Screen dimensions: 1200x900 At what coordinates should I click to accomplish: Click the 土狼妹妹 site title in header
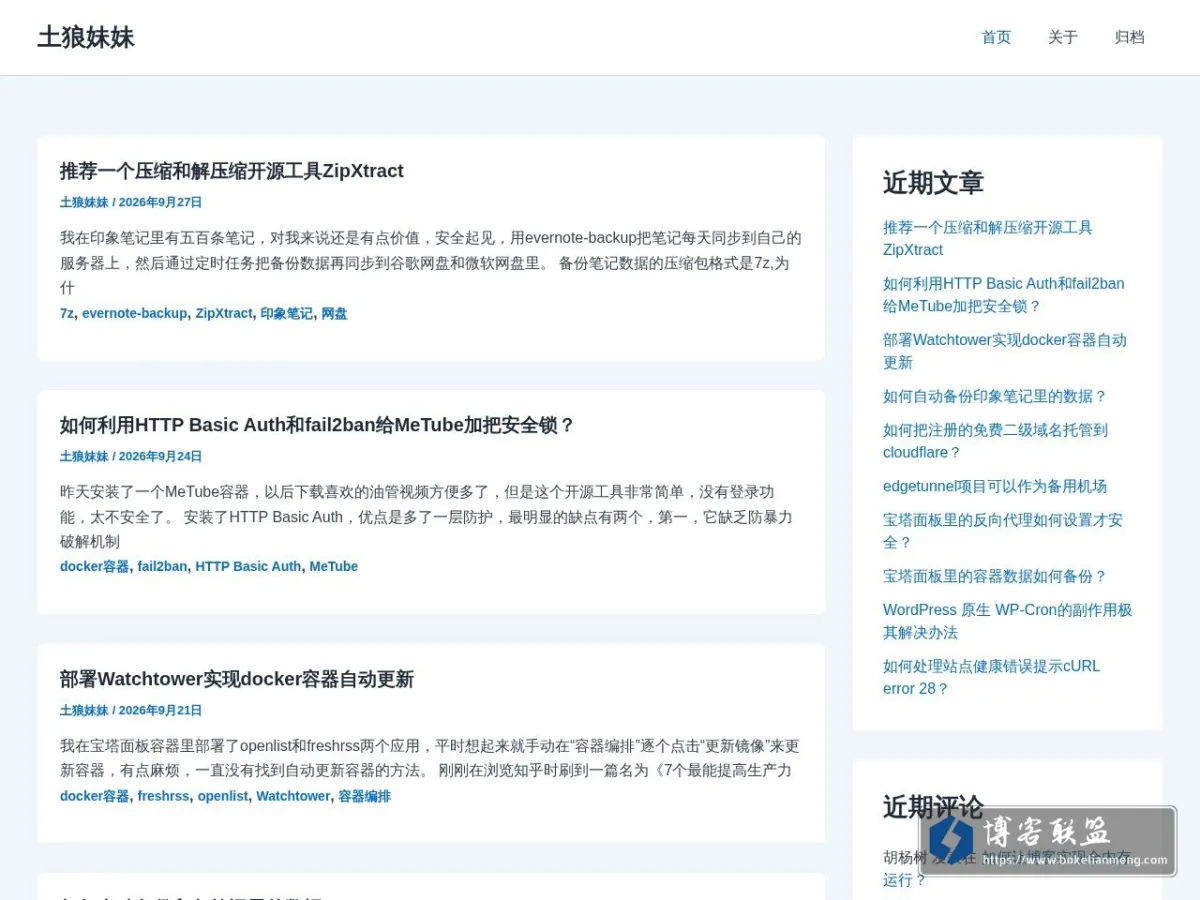click(x=86, y=37)
